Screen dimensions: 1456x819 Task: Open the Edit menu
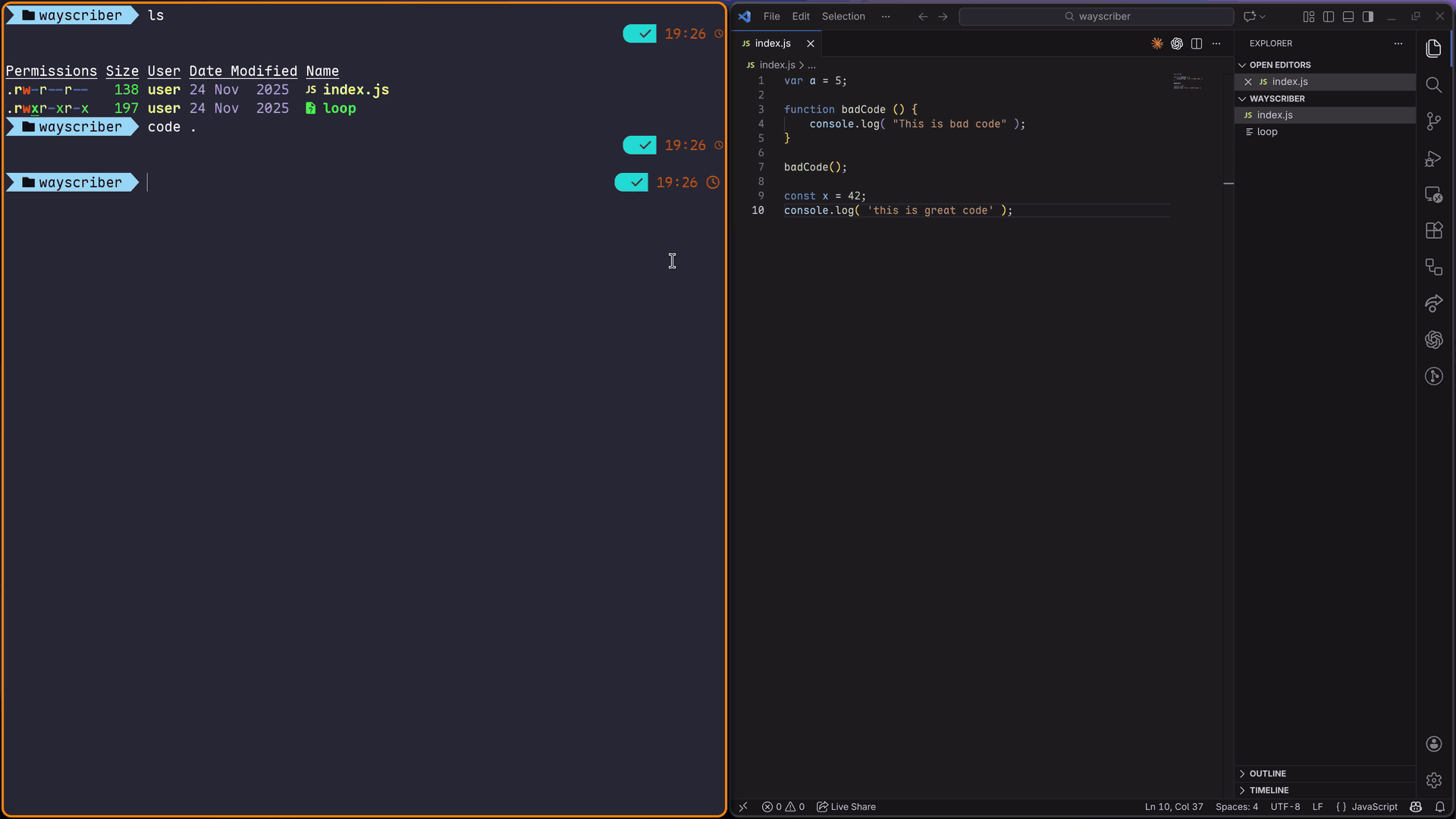click(800, 16)
